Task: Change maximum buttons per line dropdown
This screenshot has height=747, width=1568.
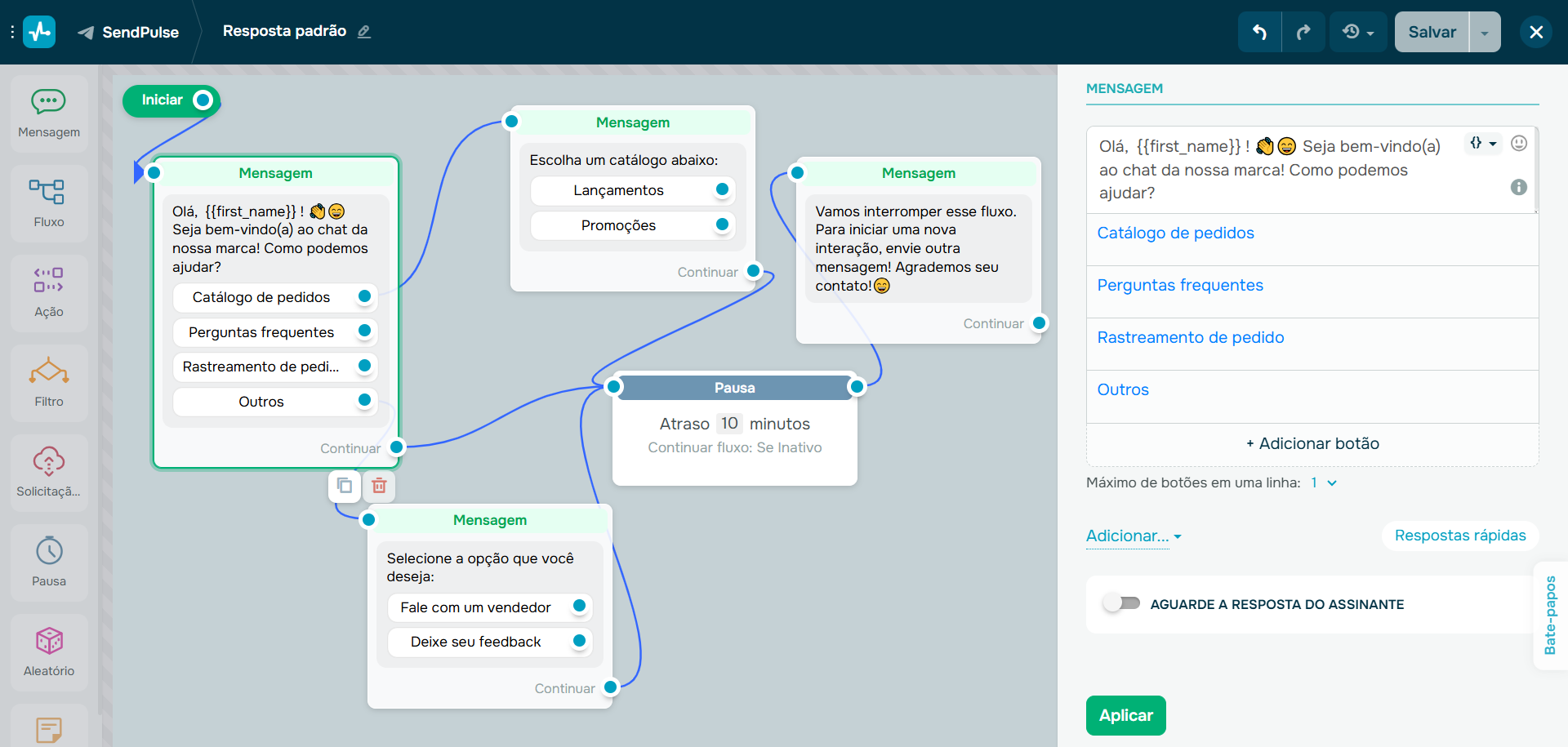Action: point(1324,482)
